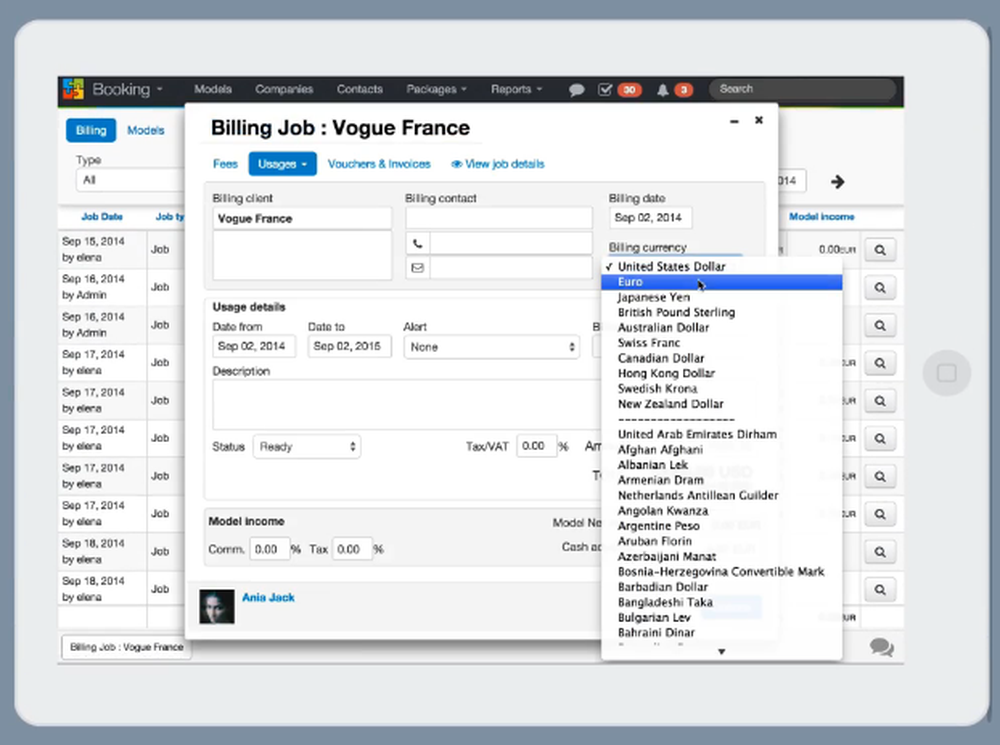1000x745 pixels.
Task: Choose Australian Dollar in the list
Action: click(x=721, y=328)
